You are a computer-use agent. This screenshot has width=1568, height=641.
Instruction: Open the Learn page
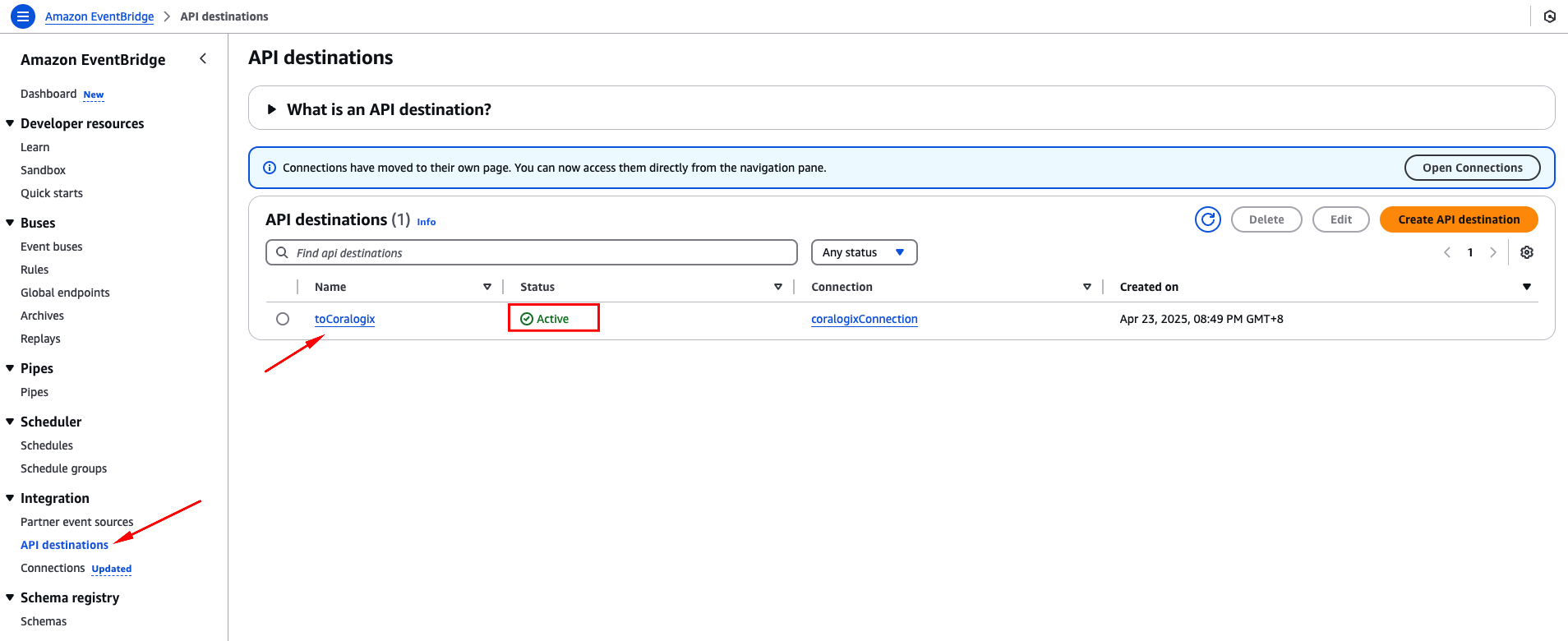pos(35,147)
